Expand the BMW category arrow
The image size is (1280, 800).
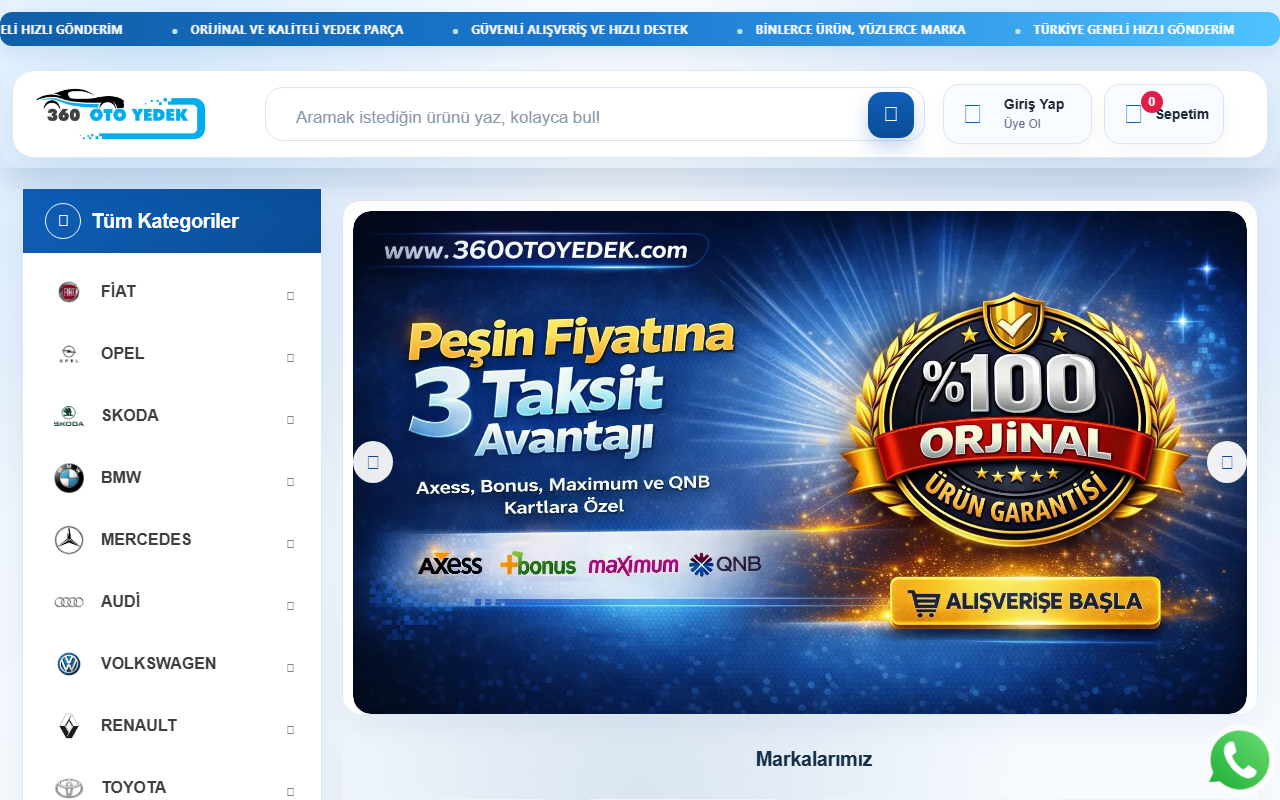click(x=290, y=482)
